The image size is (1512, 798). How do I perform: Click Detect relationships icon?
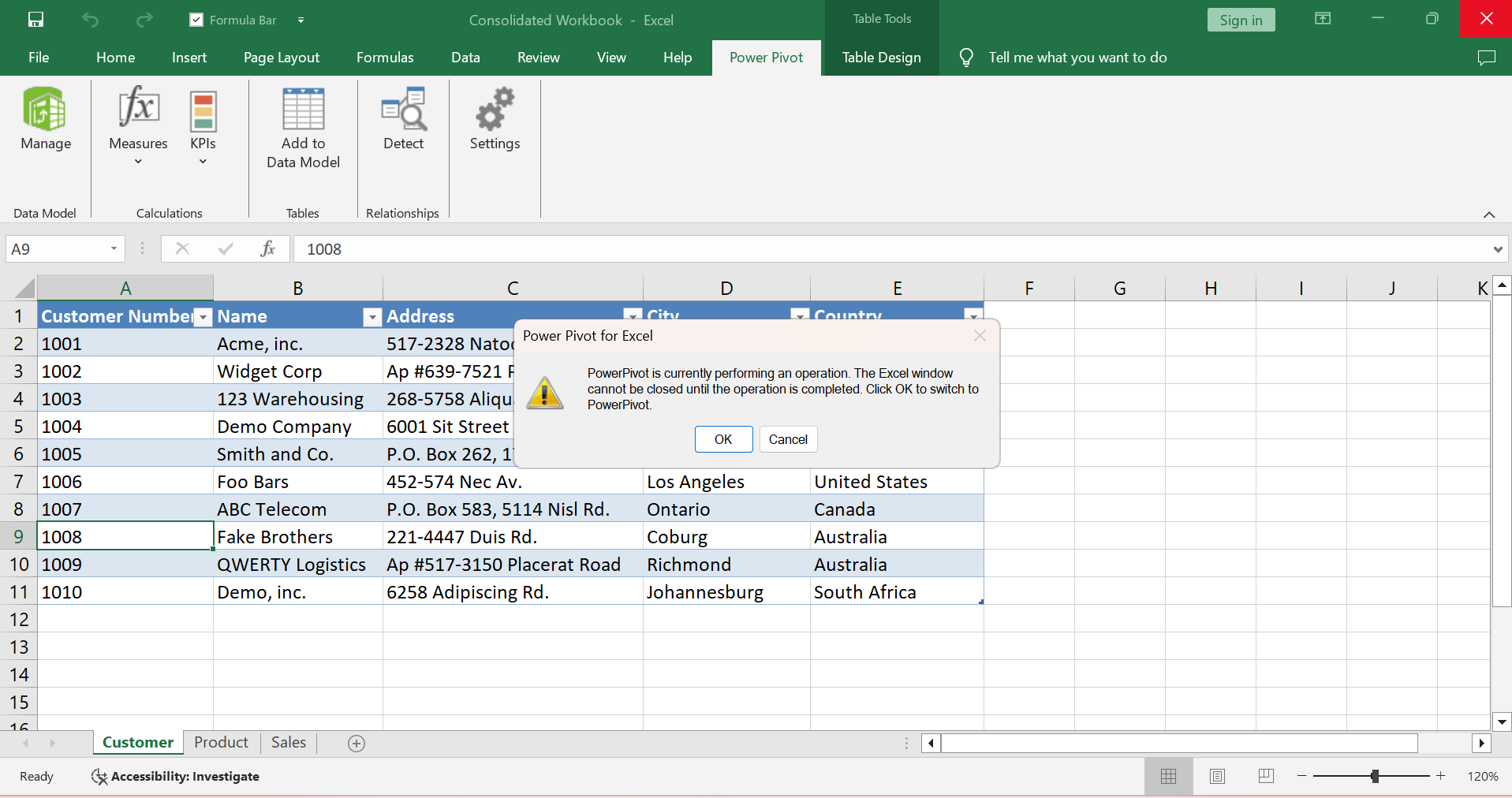point(404,120)
